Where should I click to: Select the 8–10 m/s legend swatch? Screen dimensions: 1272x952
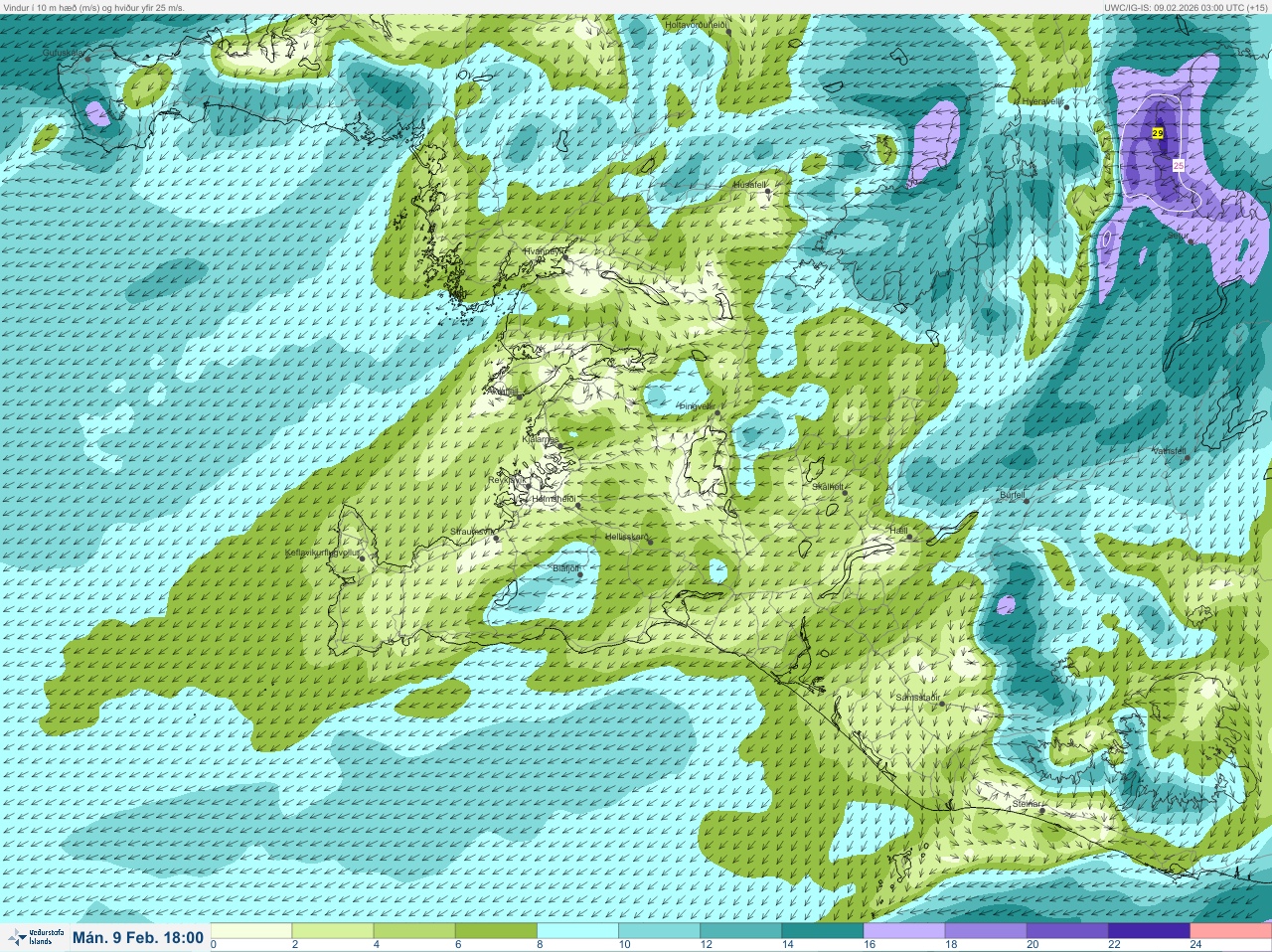[x=578, y=931]
